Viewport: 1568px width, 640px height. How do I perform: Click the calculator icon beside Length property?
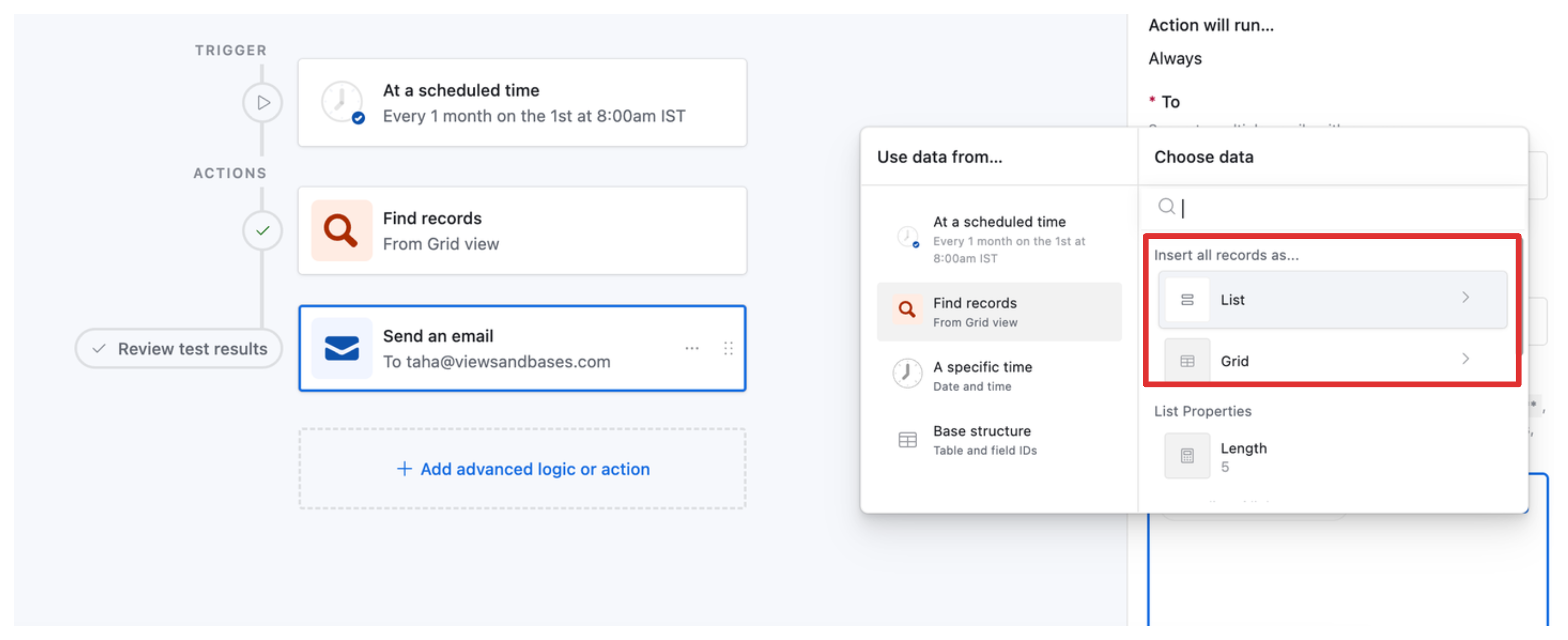[x=1186, y=456]
